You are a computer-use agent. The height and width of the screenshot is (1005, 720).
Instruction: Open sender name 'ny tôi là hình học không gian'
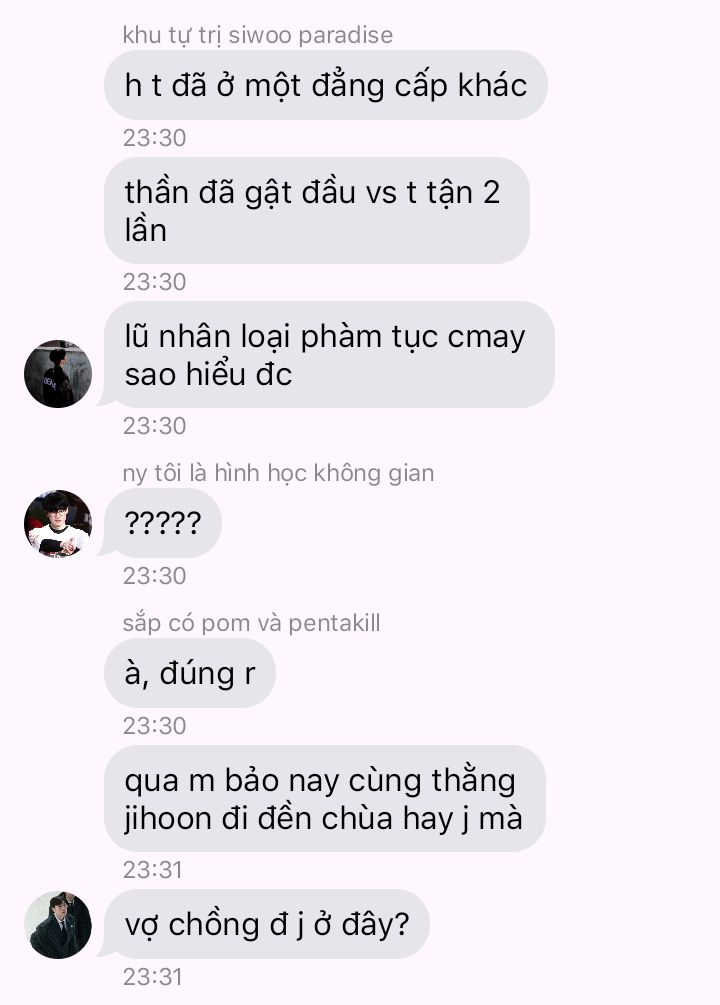278,473
